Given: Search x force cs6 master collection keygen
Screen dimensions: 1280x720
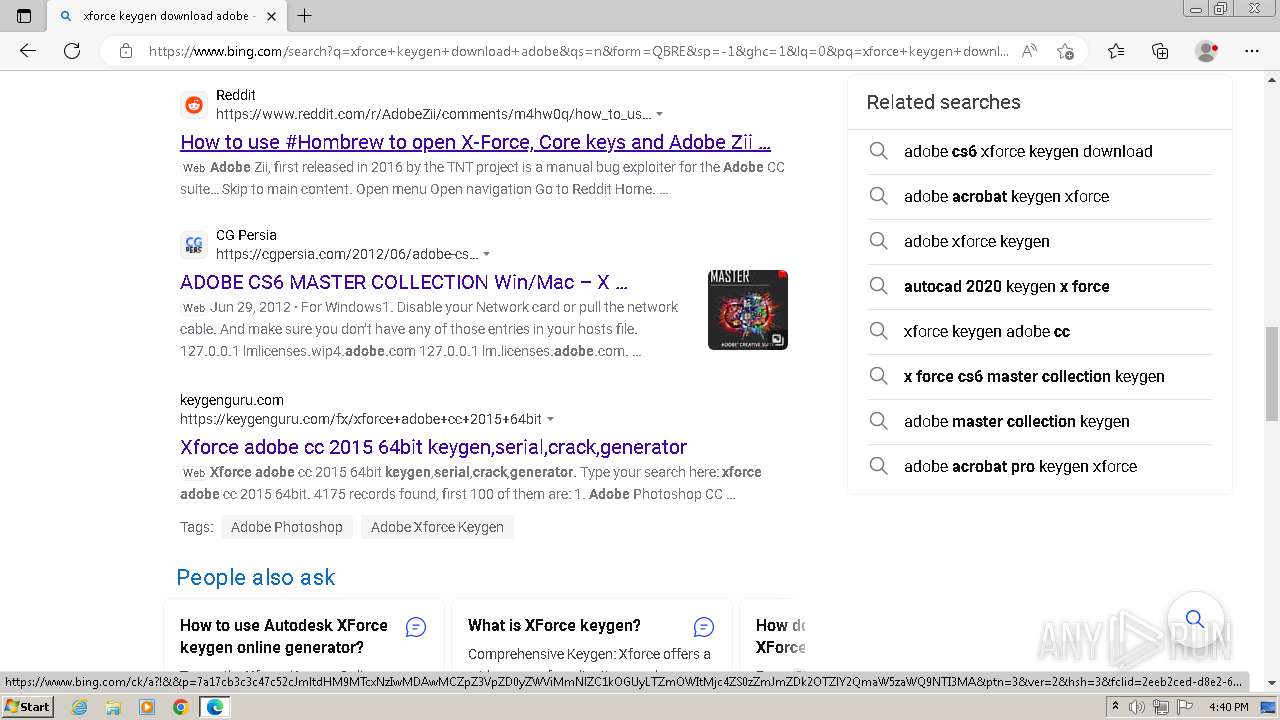Looking at the screenshot, I should [x=1040, y=377].
